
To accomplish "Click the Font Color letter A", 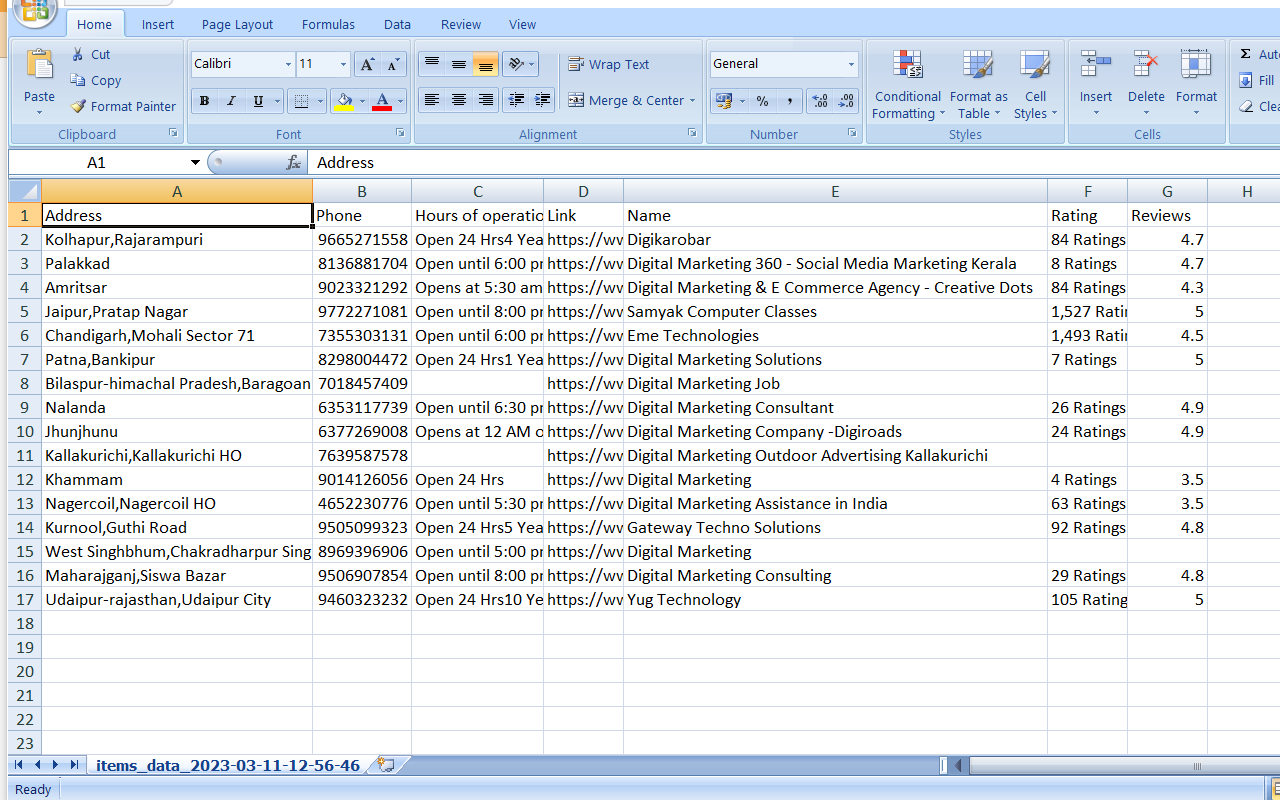I will [x=381, y=101].
